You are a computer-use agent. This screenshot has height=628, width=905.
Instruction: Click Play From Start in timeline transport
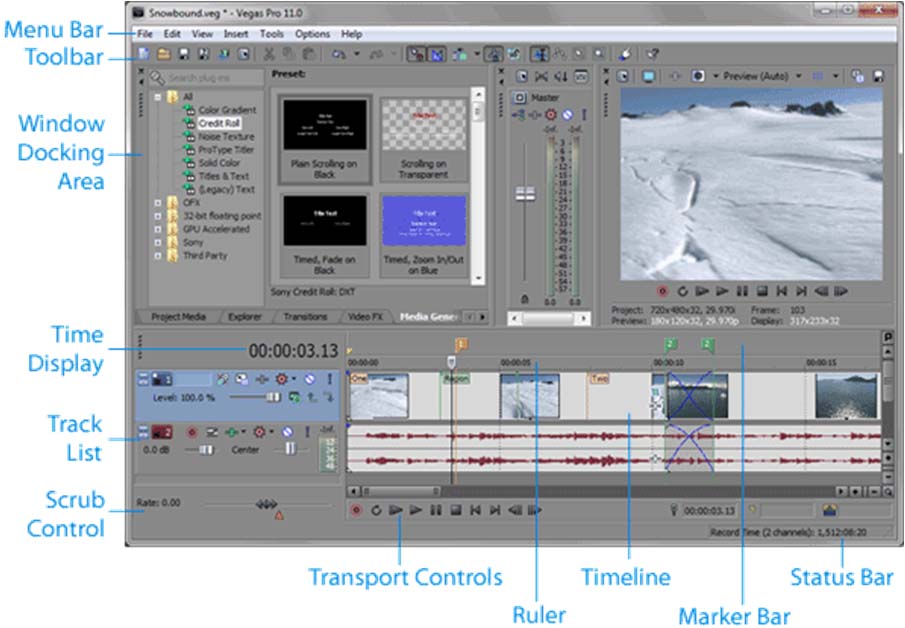click(396, 510)
